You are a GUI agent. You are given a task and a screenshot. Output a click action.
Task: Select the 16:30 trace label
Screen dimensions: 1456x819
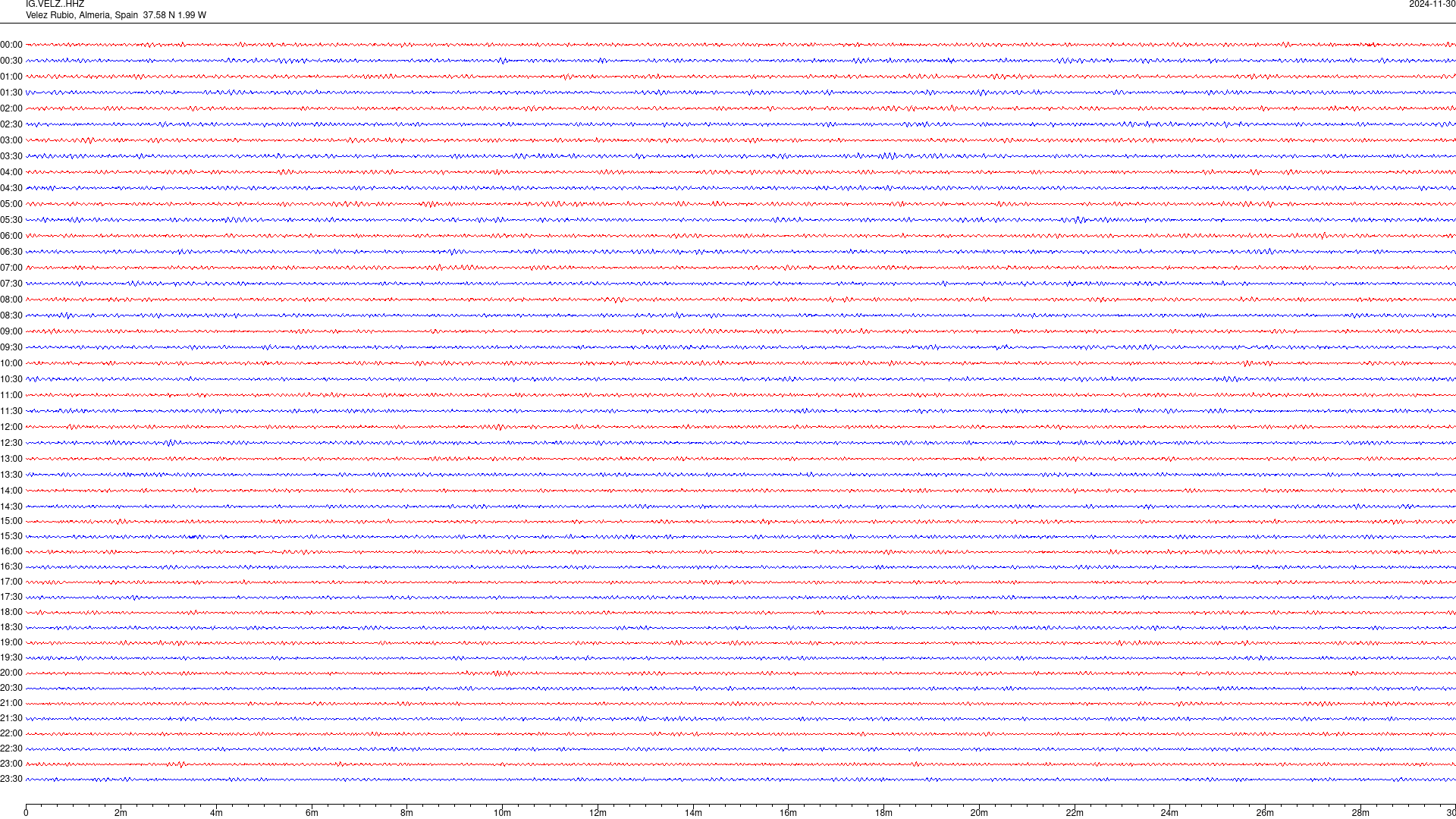pos(11,566)
